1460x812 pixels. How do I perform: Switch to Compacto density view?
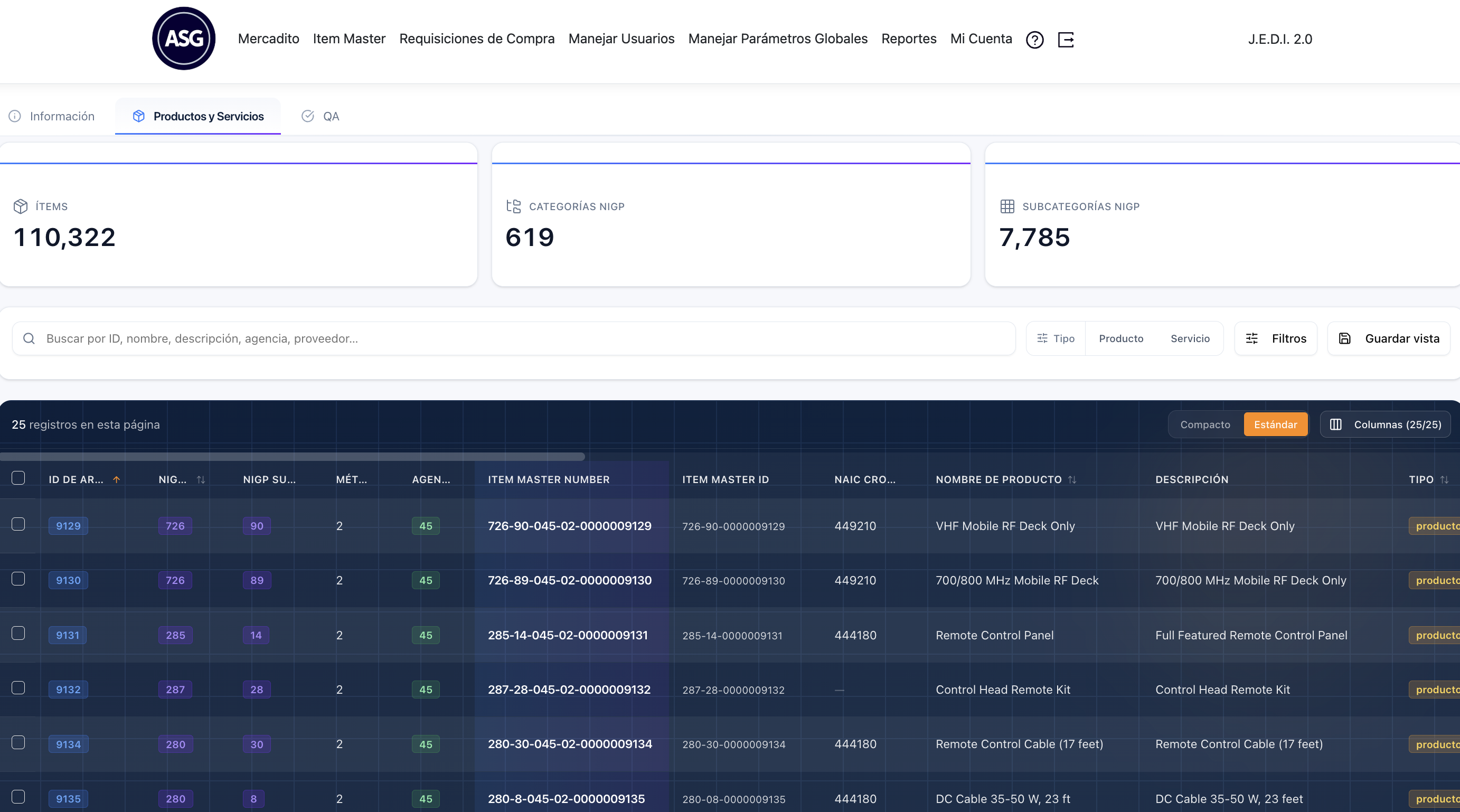pos(1205,424)
